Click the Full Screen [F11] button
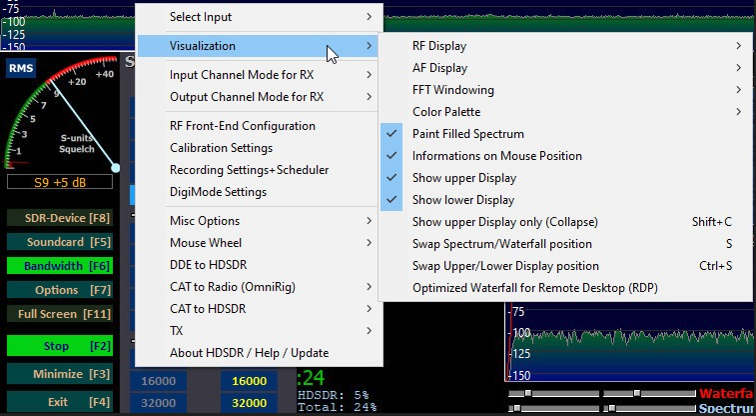 click(x=60, y=314)
